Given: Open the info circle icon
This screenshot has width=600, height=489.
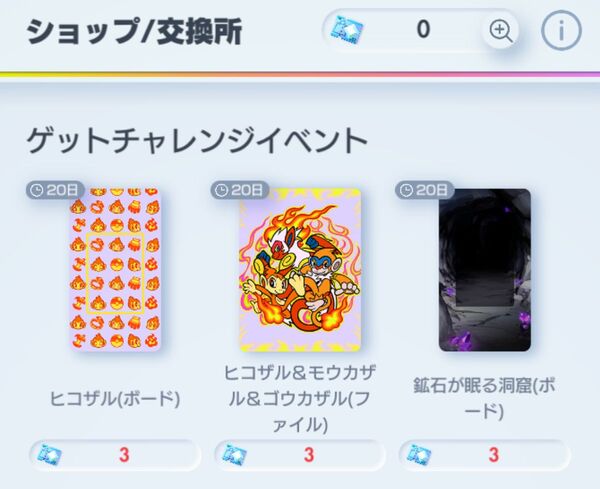Looking at the screenshot, I should click(561, 30).
